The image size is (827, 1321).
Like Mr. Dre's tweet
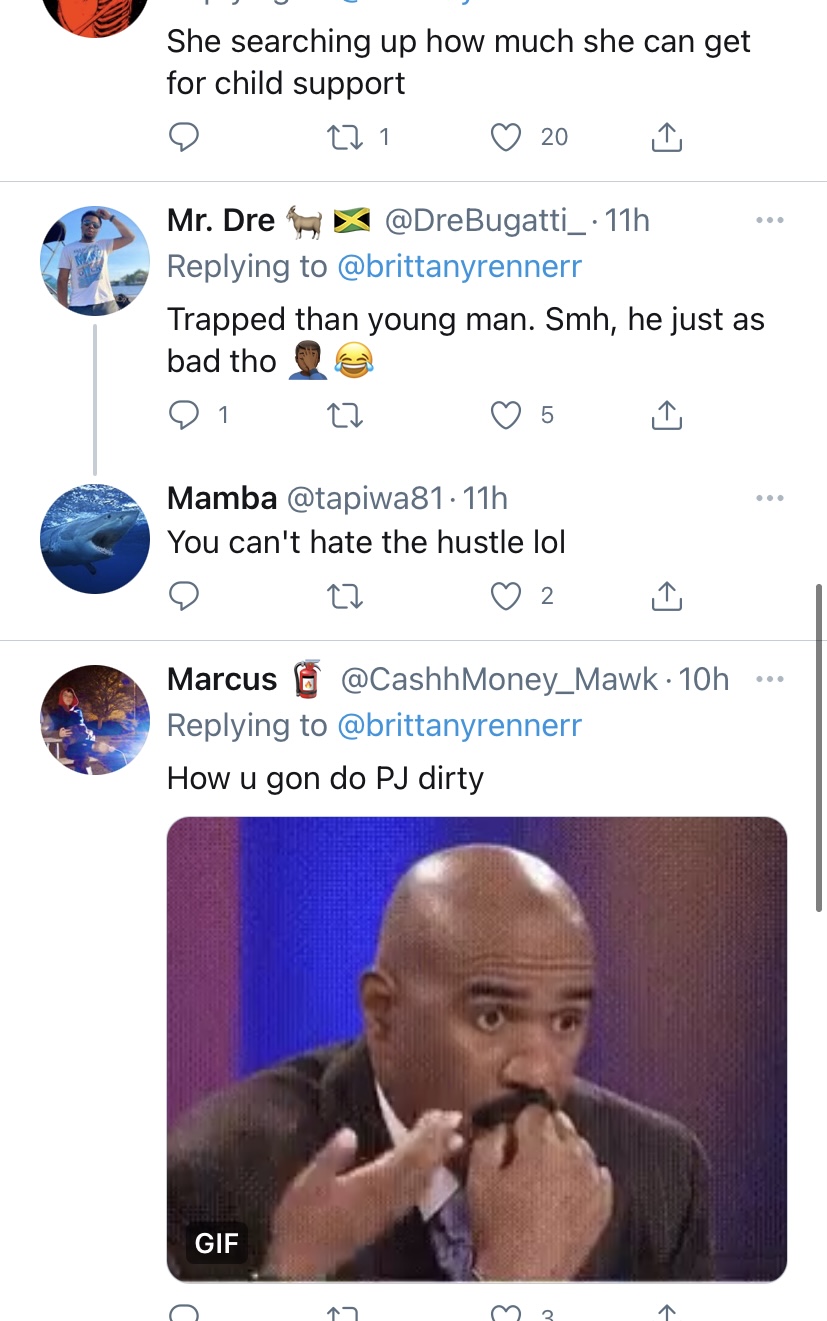point(507,415)
